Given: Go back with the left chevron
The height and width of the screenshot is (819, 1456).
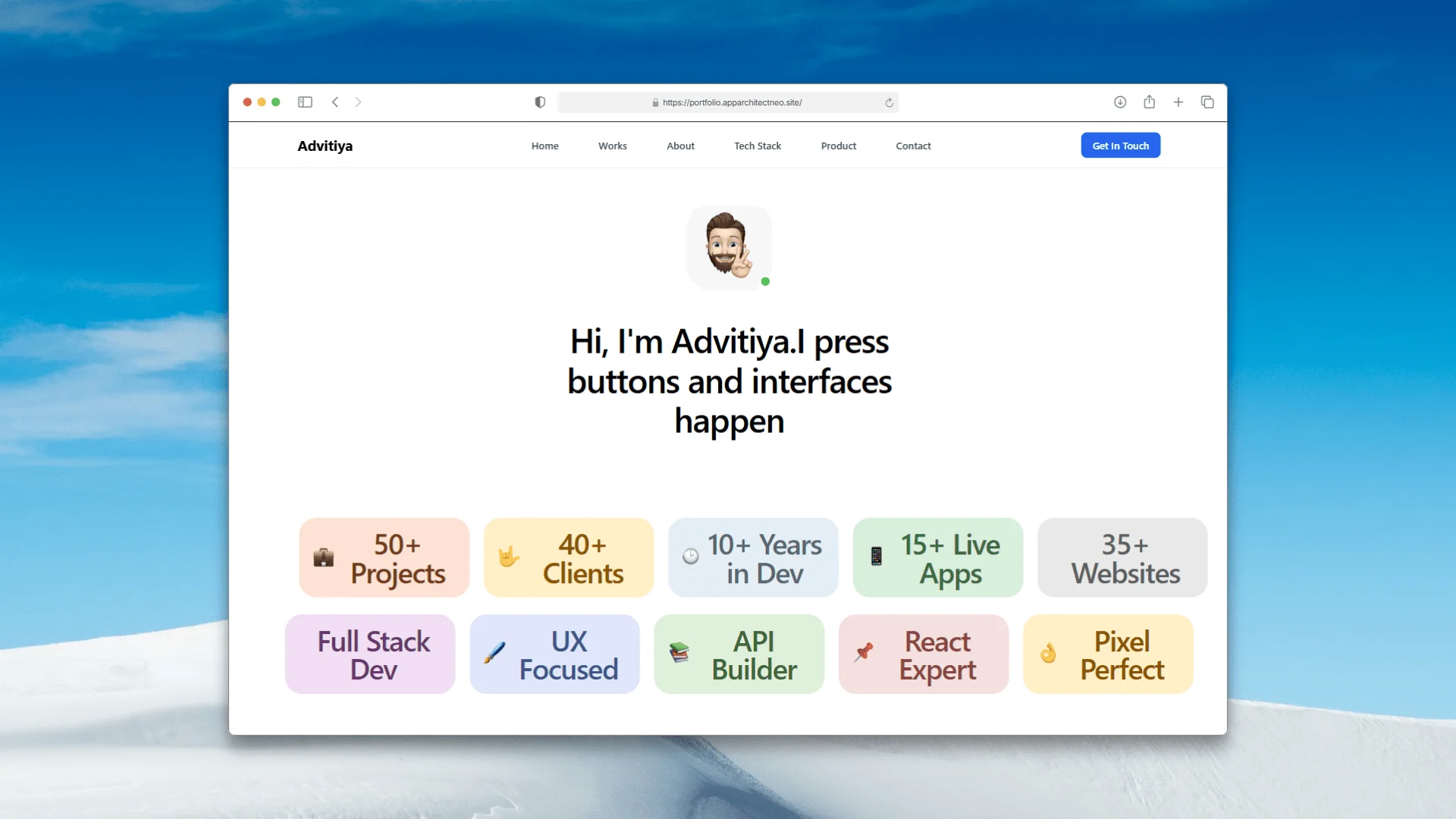Looking at the screenshot, I should (335, 102).
